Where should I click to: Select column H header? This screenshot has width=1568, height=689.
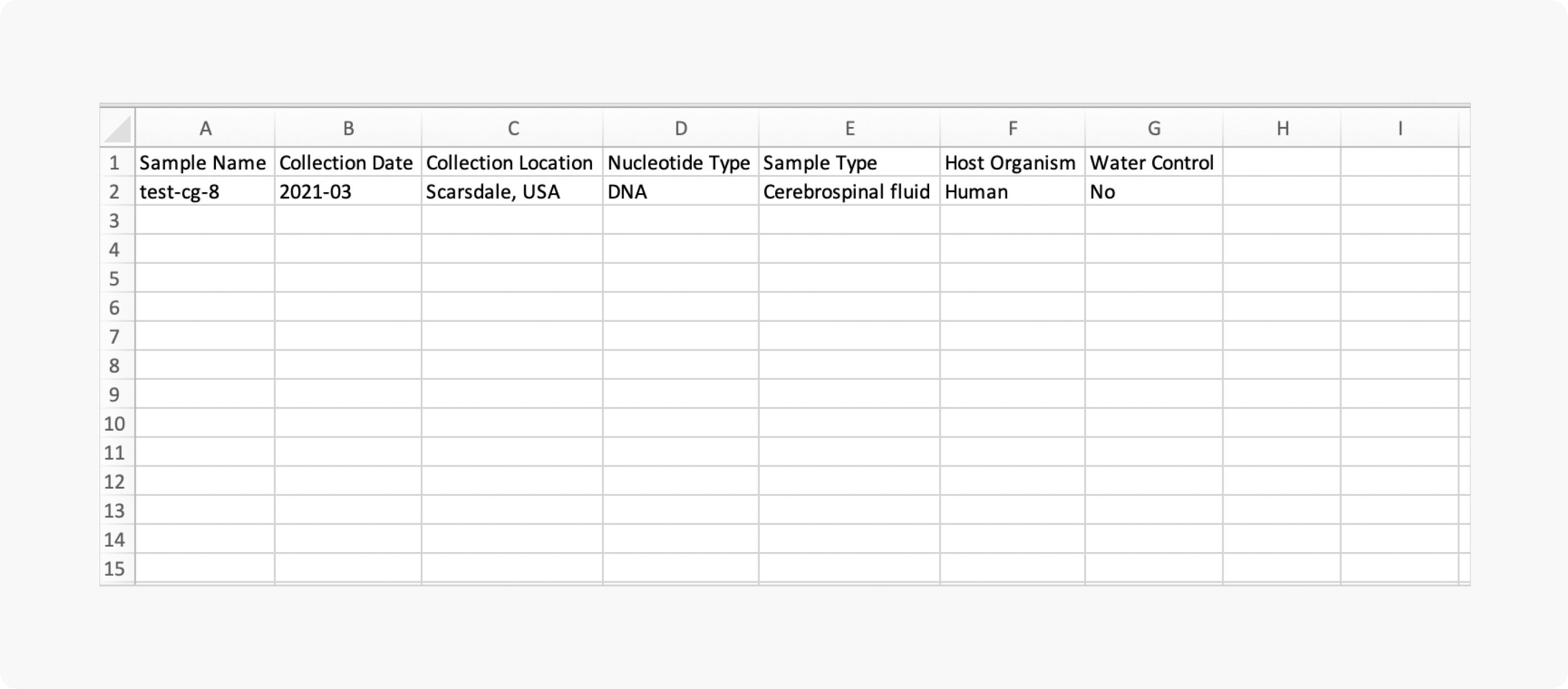(1282, 128)
